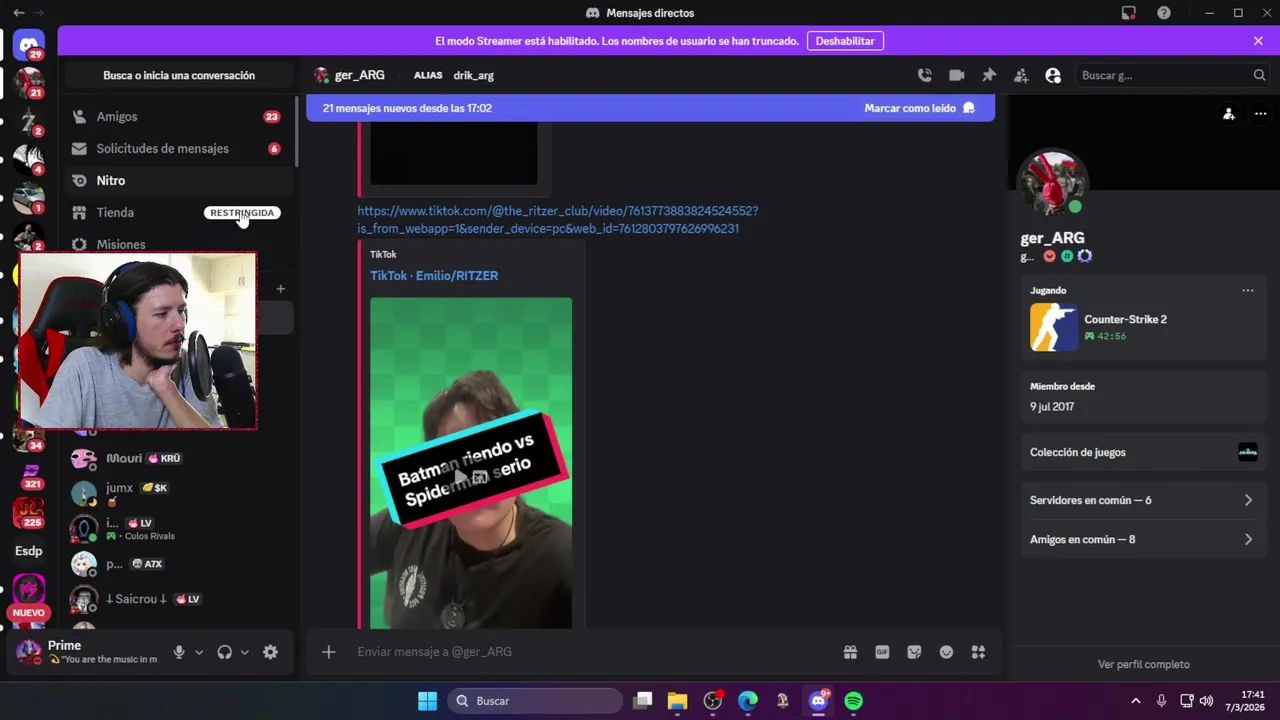Expand microphone input options
This screenshot has height=720, width=1280.
pos(198,652)
